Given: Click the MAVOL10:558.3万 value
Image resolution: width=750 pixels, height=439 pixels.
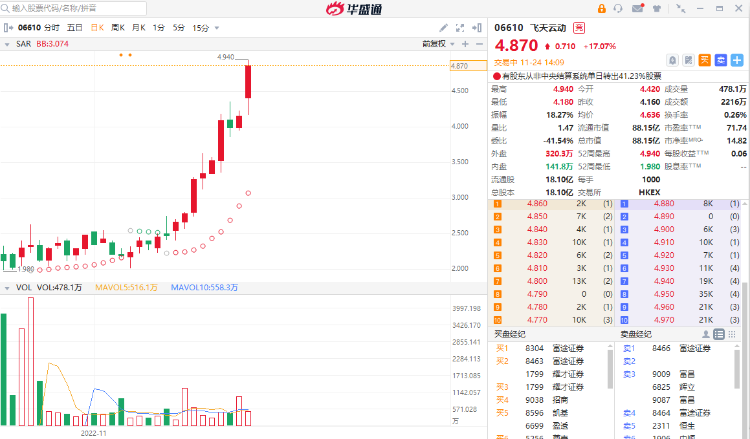Looking at the screenshot, I should [x=204, y=287].
